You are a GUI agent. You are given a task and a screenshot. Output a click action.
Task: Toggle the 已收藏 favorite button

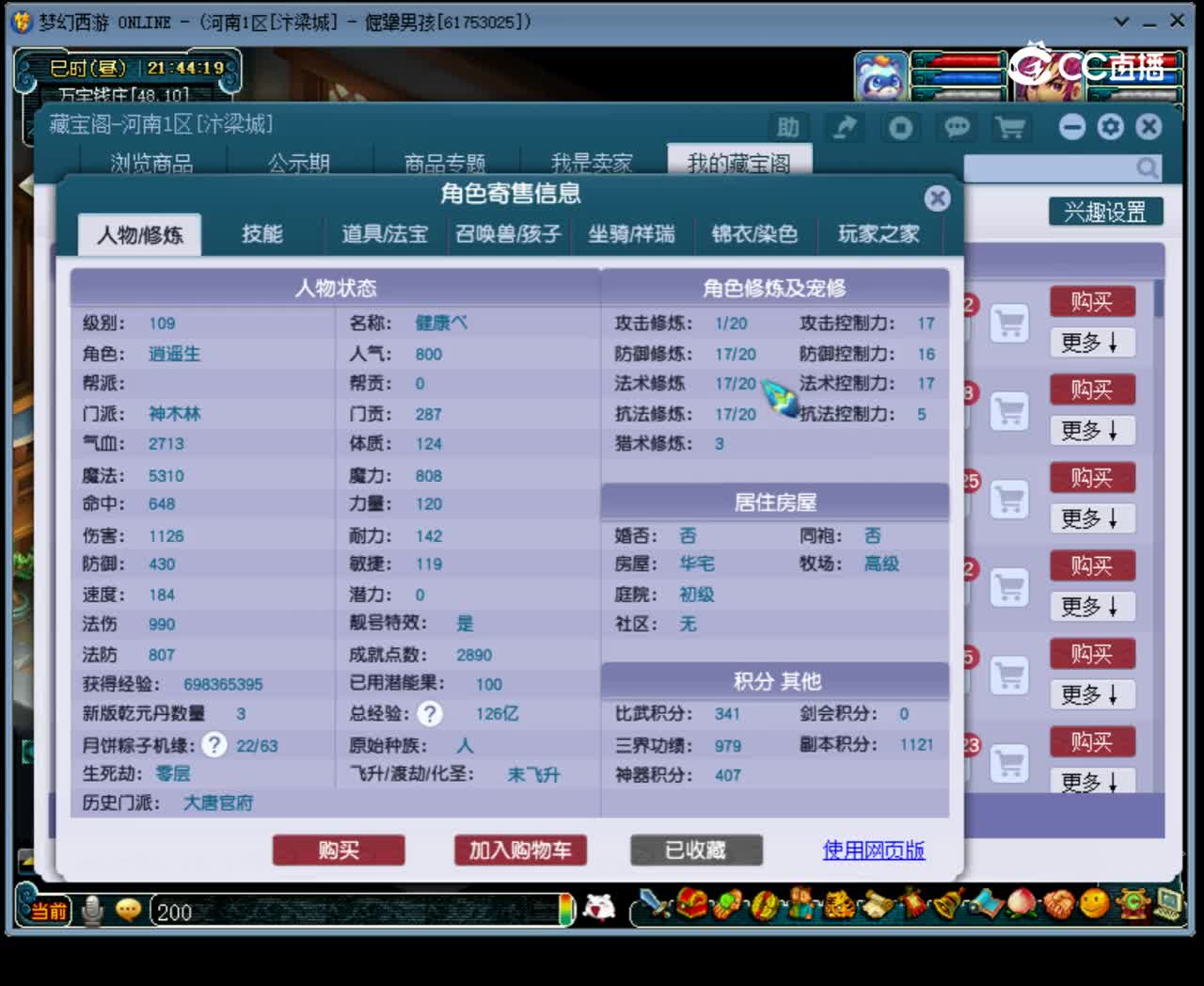pos(696,851)
